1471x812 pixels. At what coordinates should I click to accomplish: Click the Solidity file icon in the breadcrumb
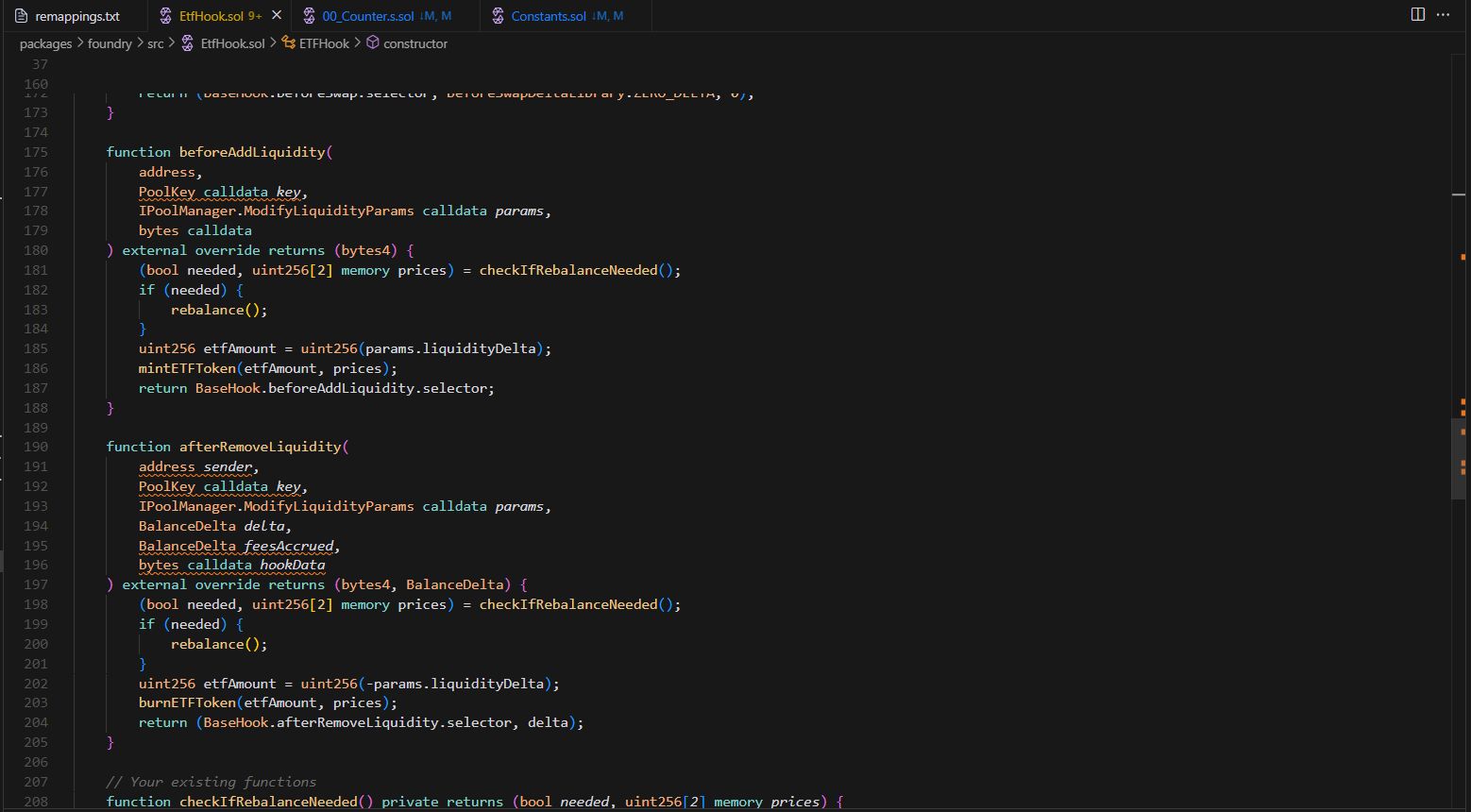[187, 43]
